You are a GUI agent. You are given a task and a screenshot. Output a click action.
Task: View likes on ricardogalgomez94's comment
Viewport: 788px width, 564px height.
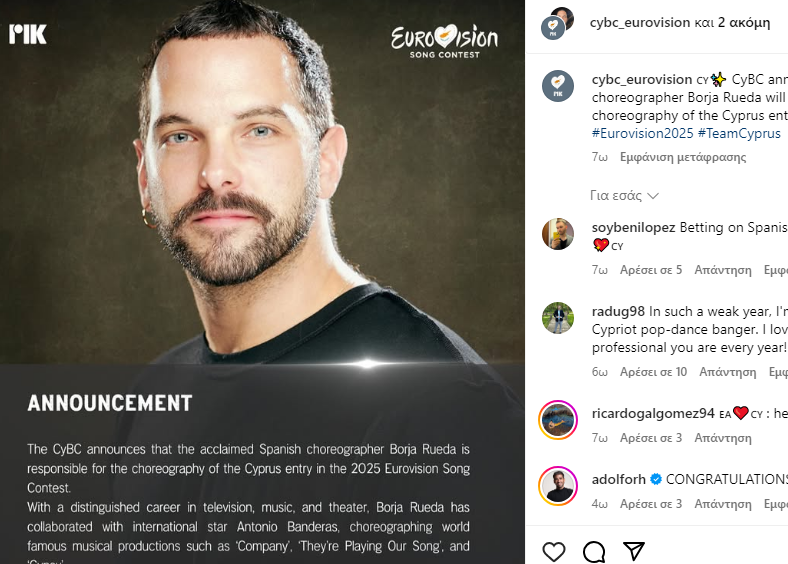pyautogui.click(x=651, y=438)
